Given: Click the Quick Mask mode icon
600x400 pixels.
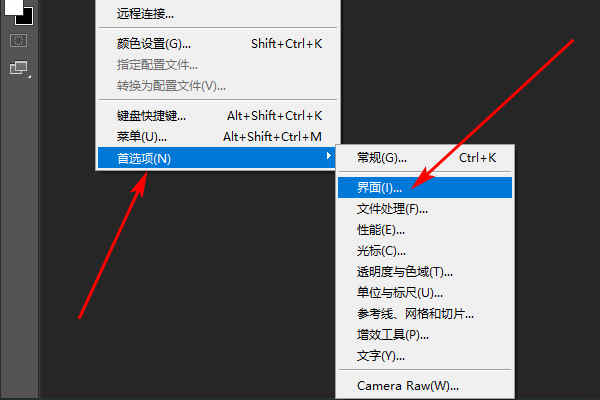Looking at the screenshot, I should 18,41.
